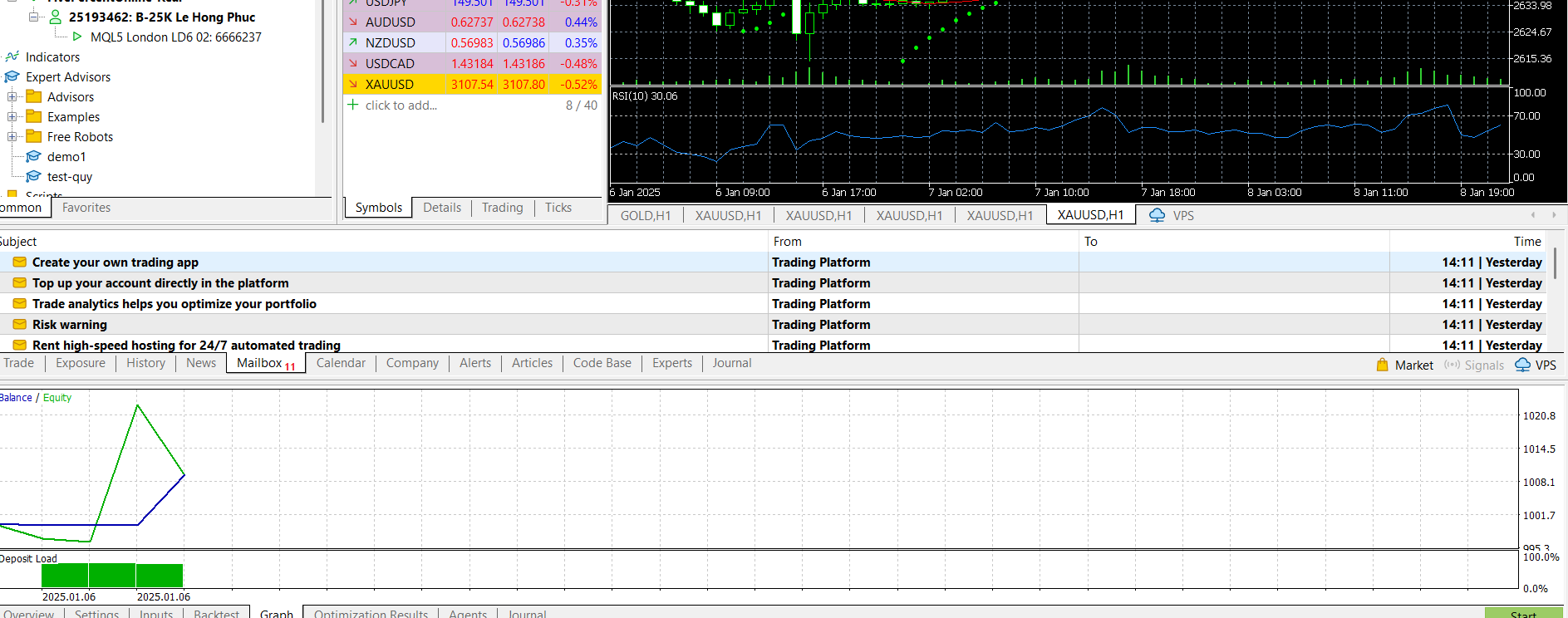Open the Tester Agents tab
1568x618 pixels.
point(468,613)
